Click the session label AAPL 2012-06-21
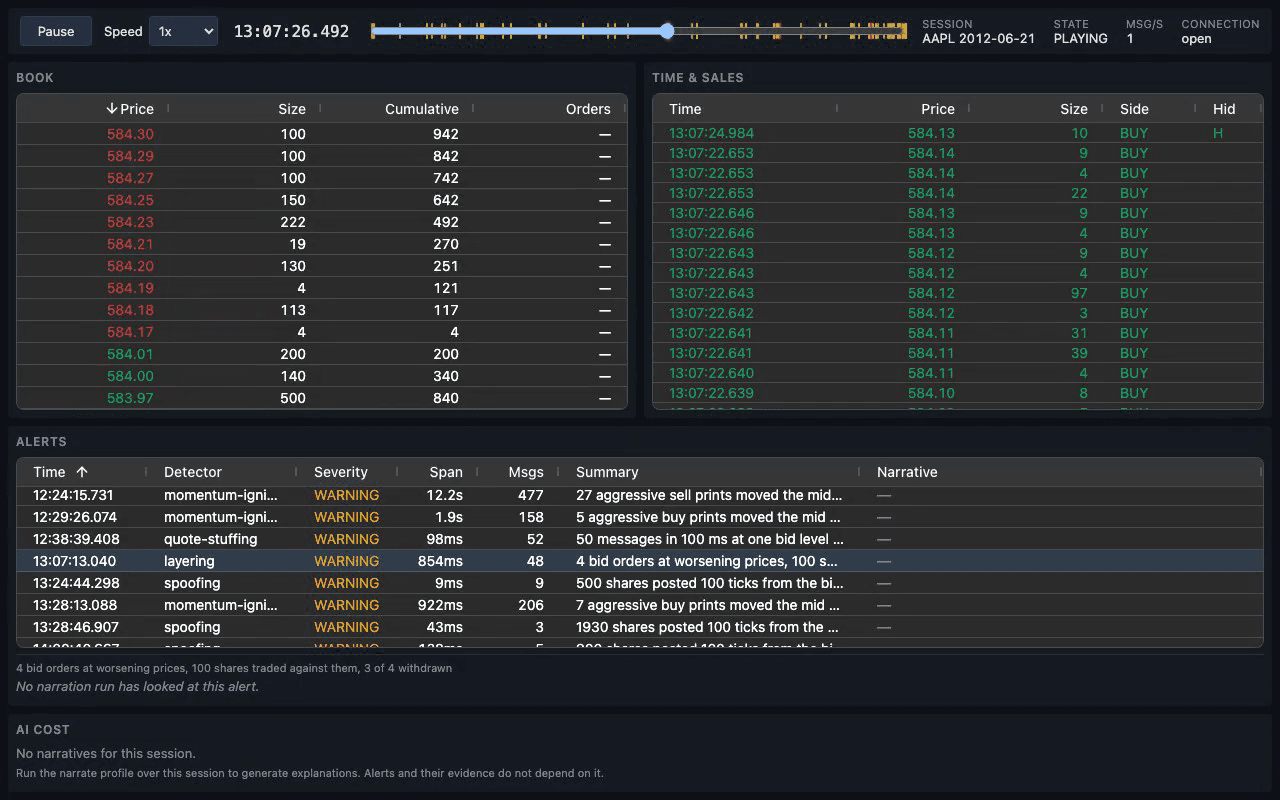Screen dimensions: 1280x800 (x=978, y=39)
